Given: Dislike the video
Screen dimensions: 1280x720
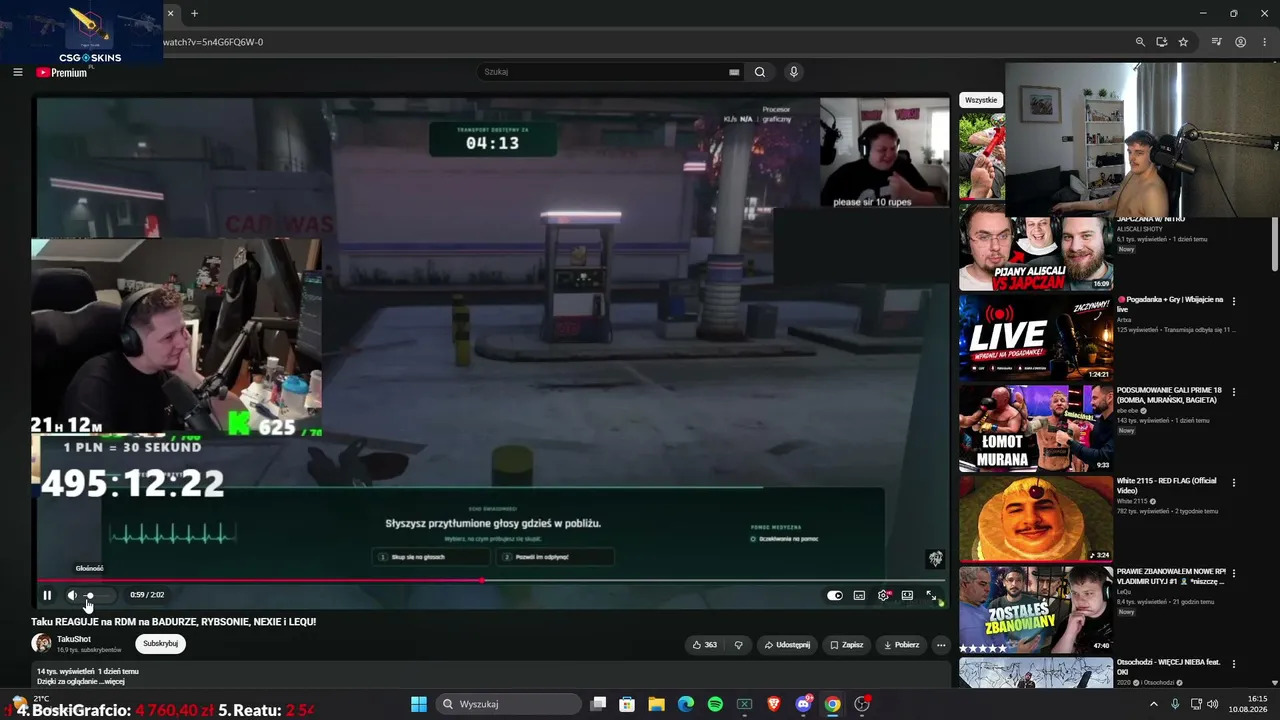Looking at the screenshot, I should point(739,645).
